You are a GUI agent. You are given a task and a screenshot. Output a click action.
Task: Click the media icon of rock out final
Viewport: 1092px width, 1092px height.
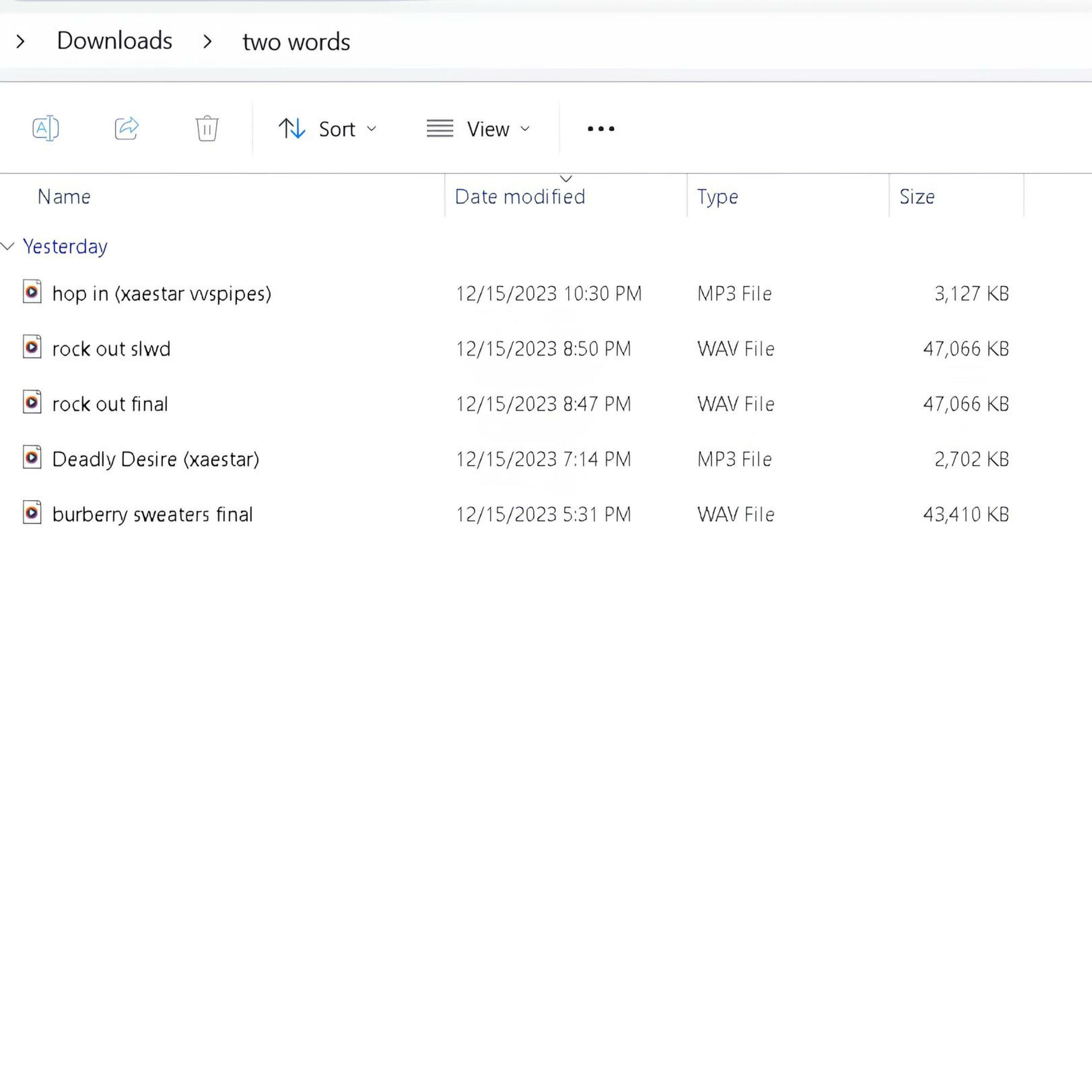click(32, 403)
